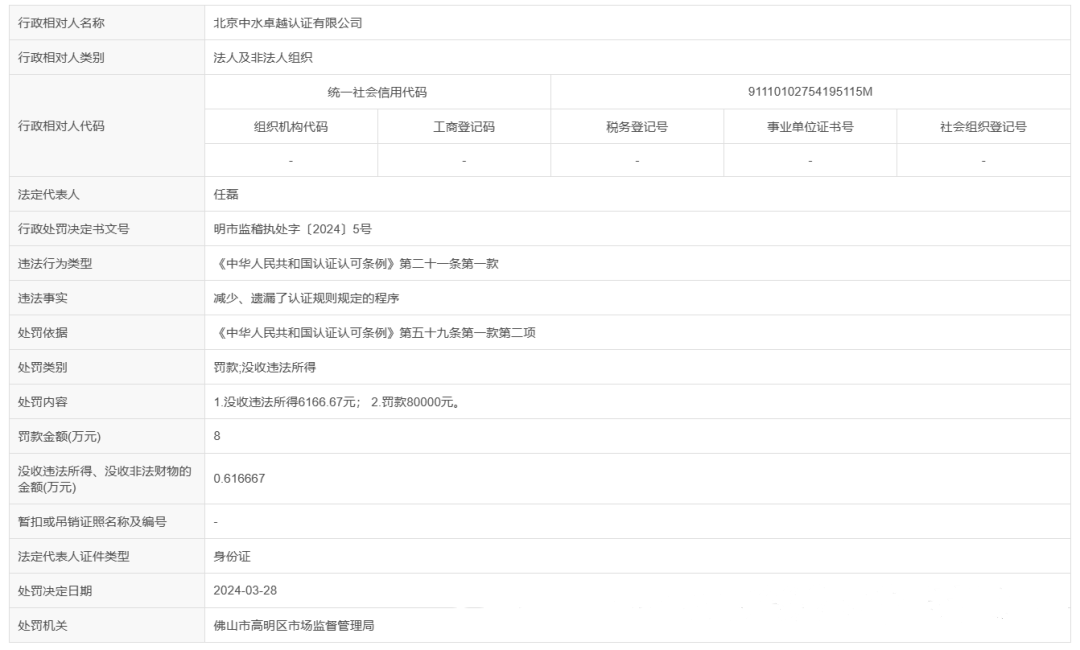The image size is (1080, 650).
Task: Select credit code 91110102754195115M
Action: click(x=810, y=92)
